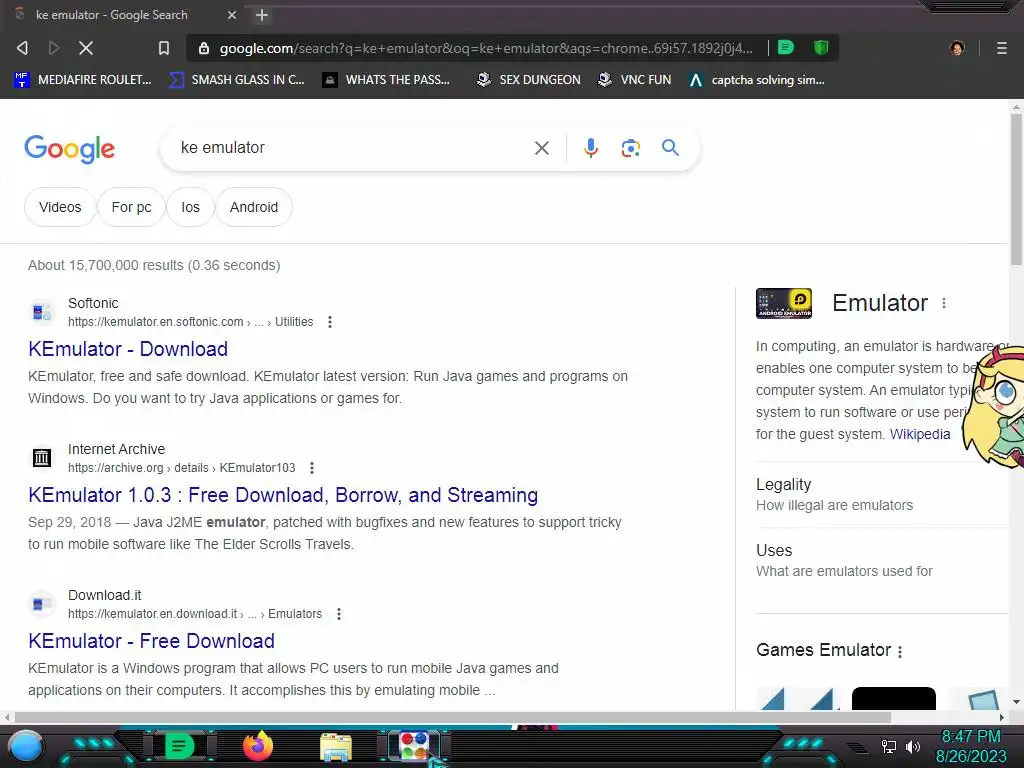The width and height of the screenshot is (1024, 768).
Task: Filter results by Ios chip
Action: [x=190, y=207]
